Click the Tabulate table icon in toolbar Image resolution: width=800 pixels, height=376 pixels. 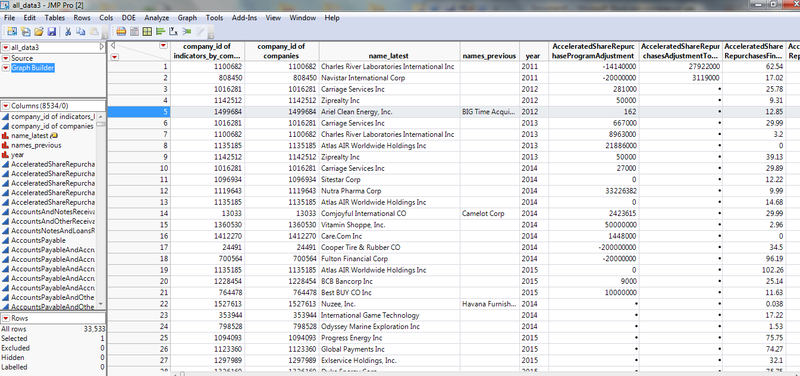click(134, 32)
